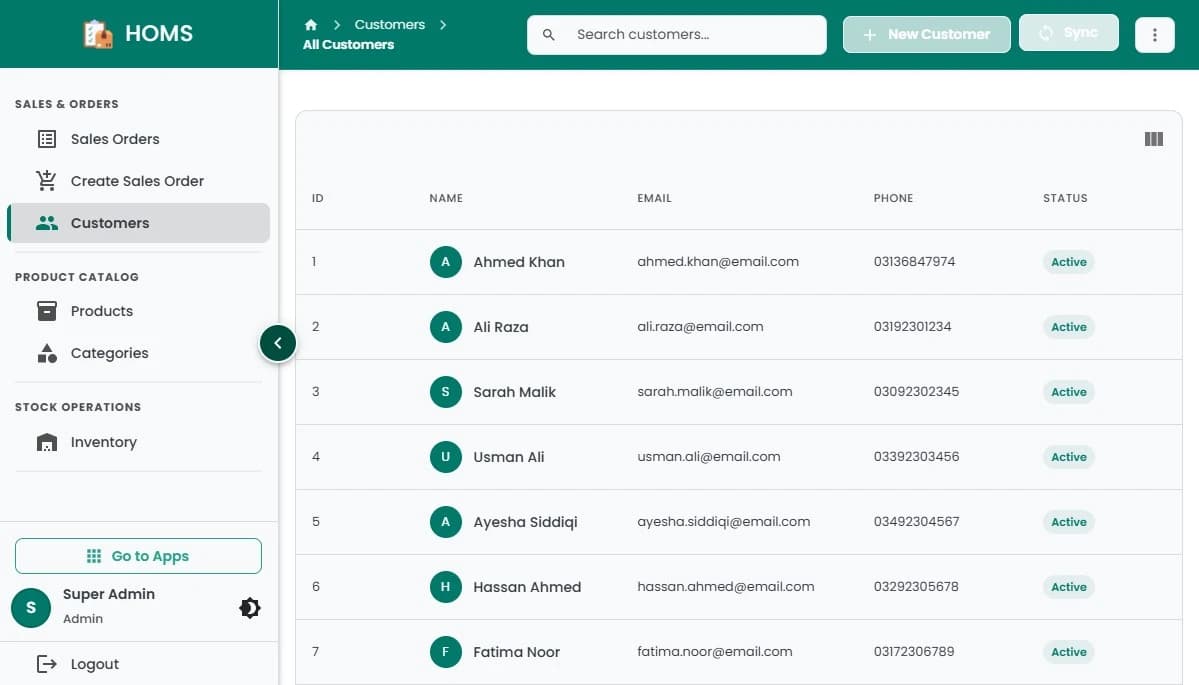Click the All Customers breadcrumb
The height and width of the screenshot is (685, 1199).
(x=348, y=44)
